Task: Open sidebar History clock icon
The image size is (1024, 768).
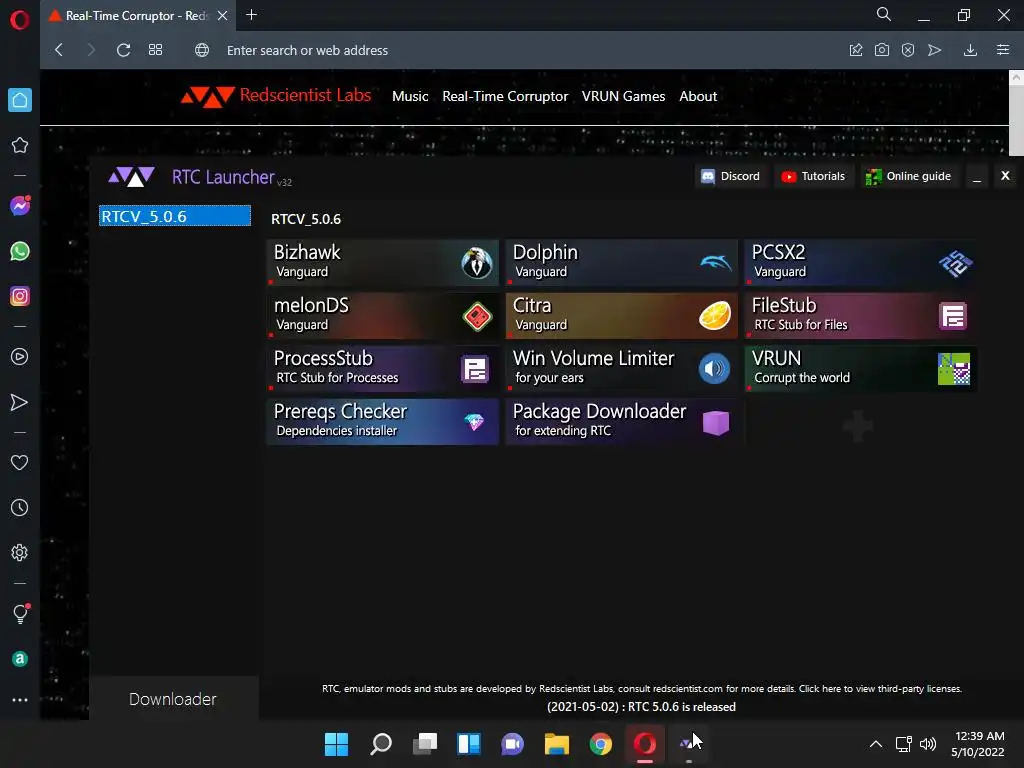Action: pos(20,507)
